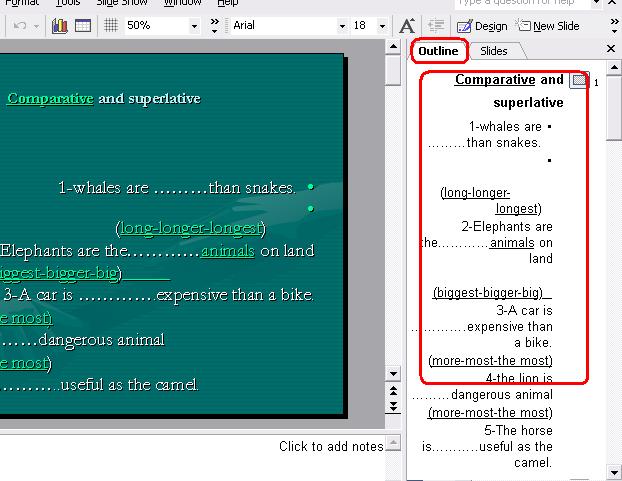Image resolution: width=622 pixels, height=481 pixels.
Task: Click outline text '2-Elephants are'
Action: click(x=507, y=226)
